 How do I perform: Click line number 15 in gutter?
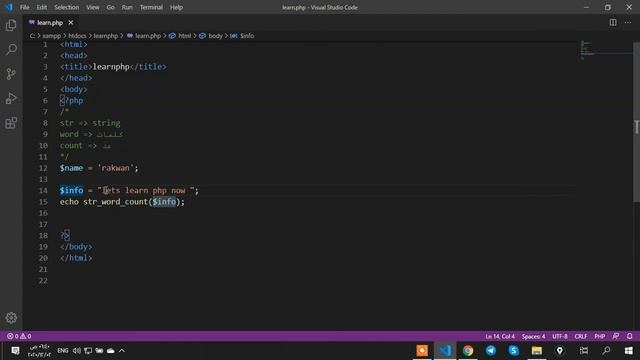(43, 202)
